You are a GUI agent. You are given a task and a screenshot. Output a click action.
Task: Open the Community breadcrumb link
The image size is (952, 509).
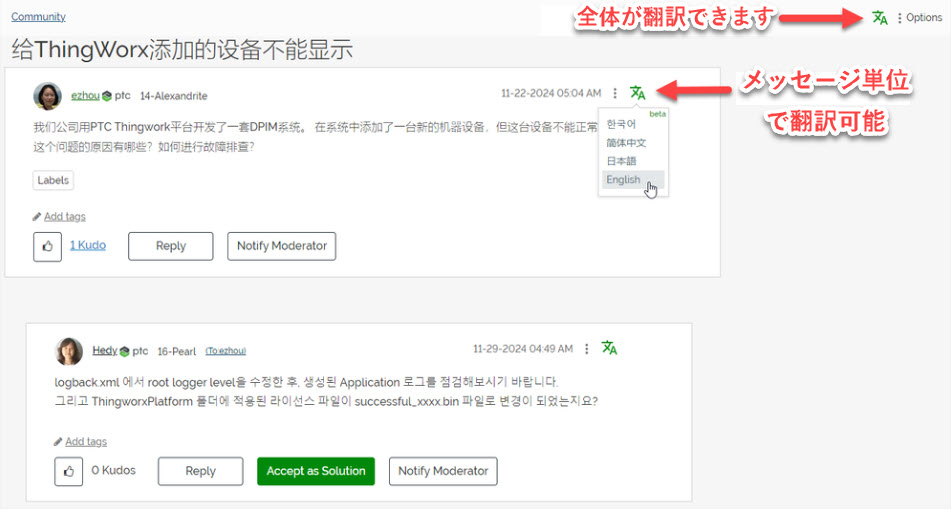[x=38, y=16]
